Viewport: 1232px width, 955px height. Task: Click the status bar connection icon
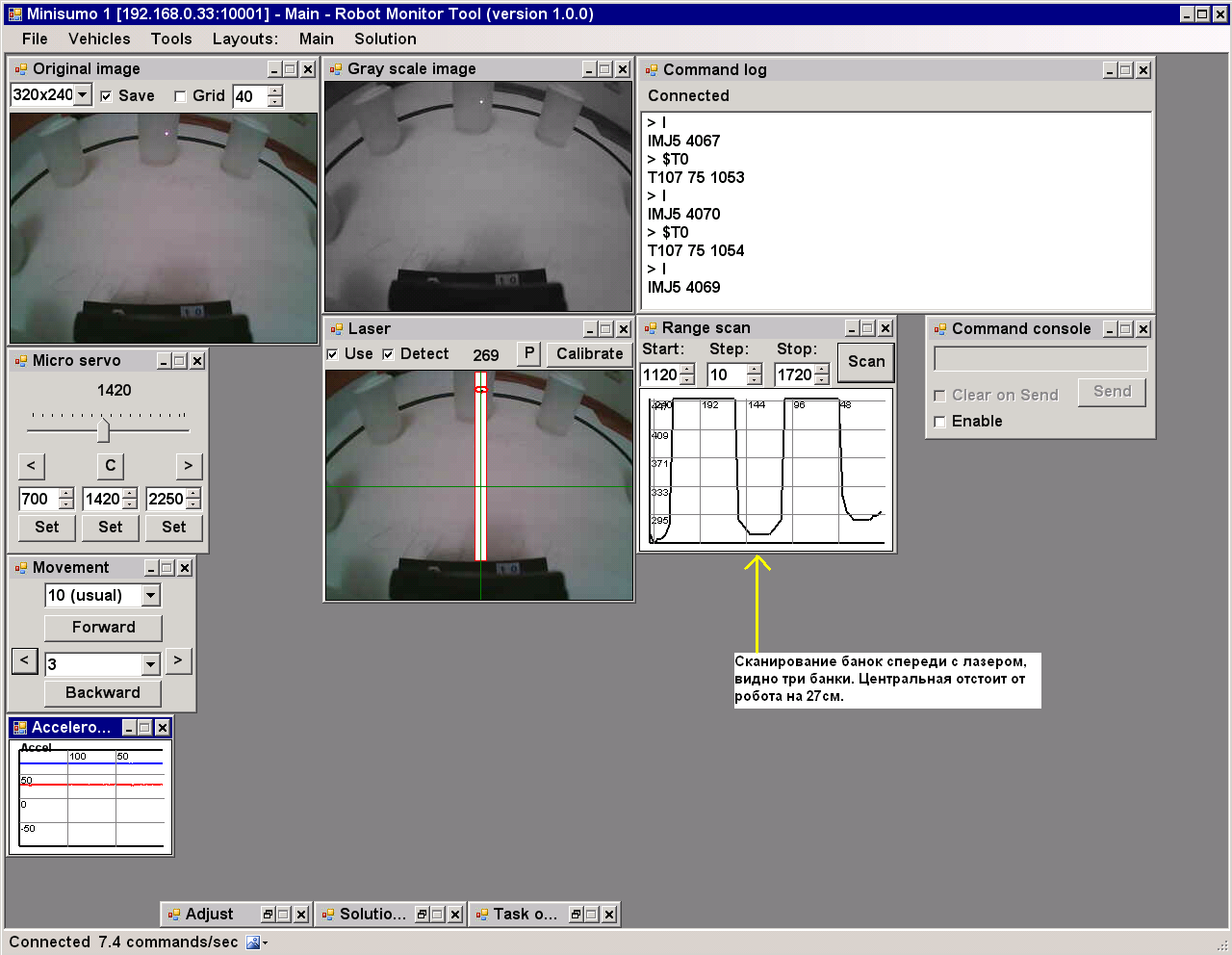[x=253, y=942]
